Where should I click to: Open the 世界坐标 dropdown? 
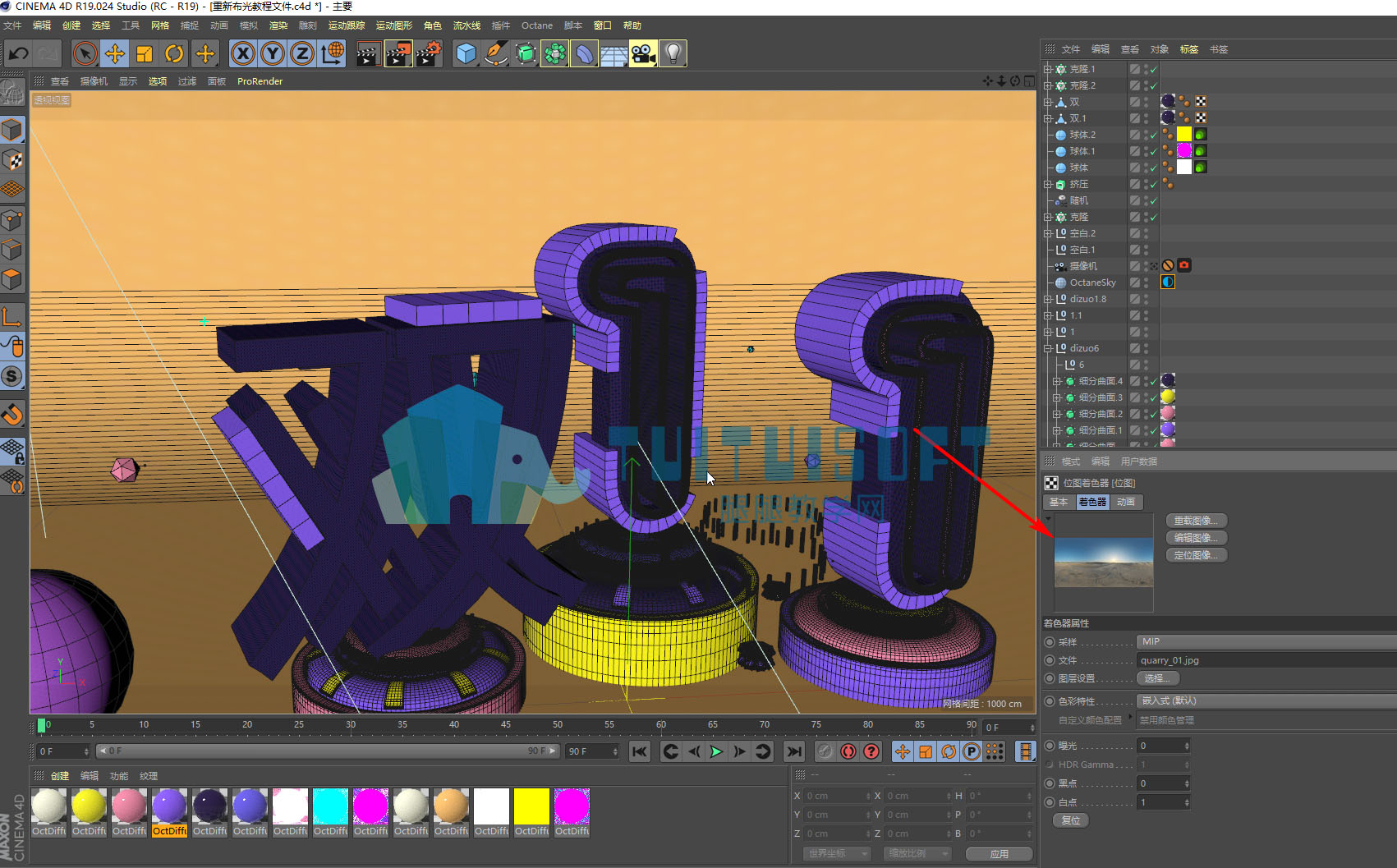[836, 854]
